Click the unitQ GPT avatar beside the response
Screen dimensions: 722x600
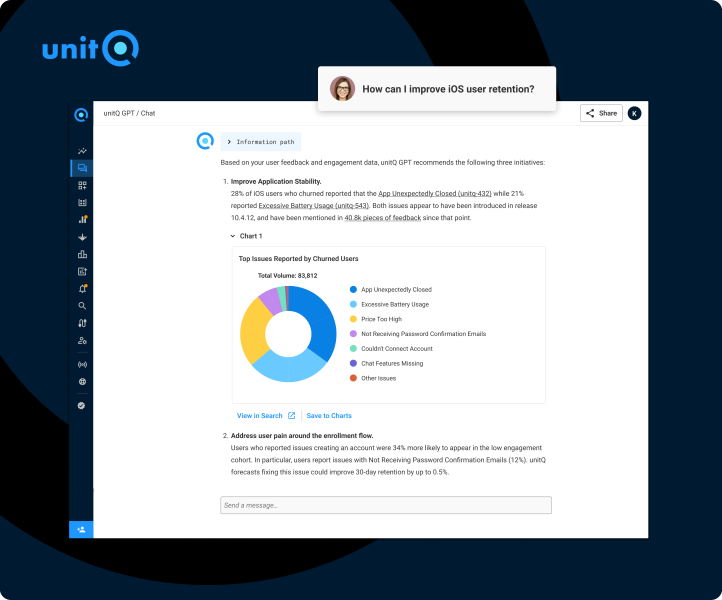205,141
